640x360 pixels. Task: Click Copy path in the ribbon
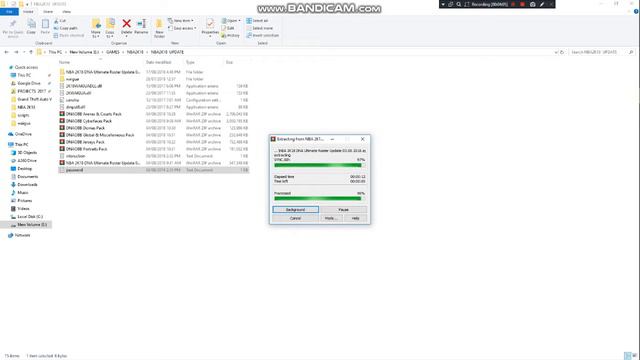tap(65, 28)
